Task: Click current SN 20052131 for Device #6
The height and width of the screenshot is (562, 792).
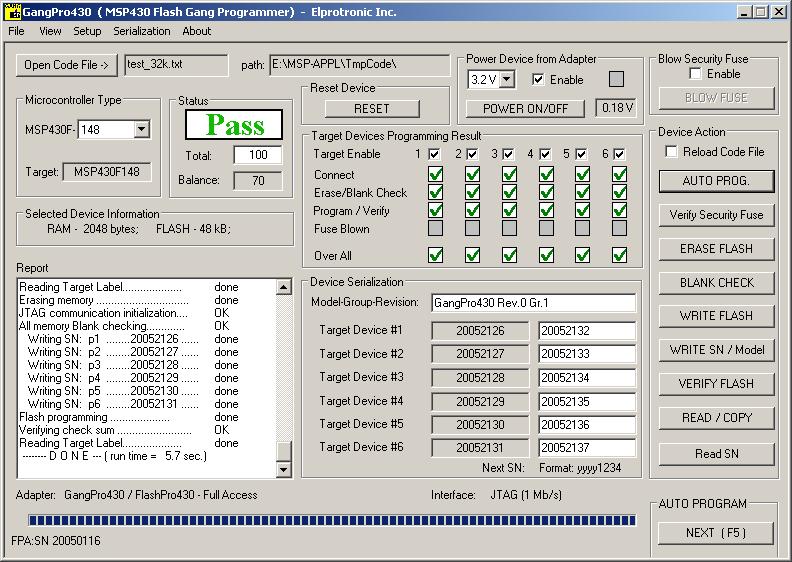Action: (x=480, y=447)
